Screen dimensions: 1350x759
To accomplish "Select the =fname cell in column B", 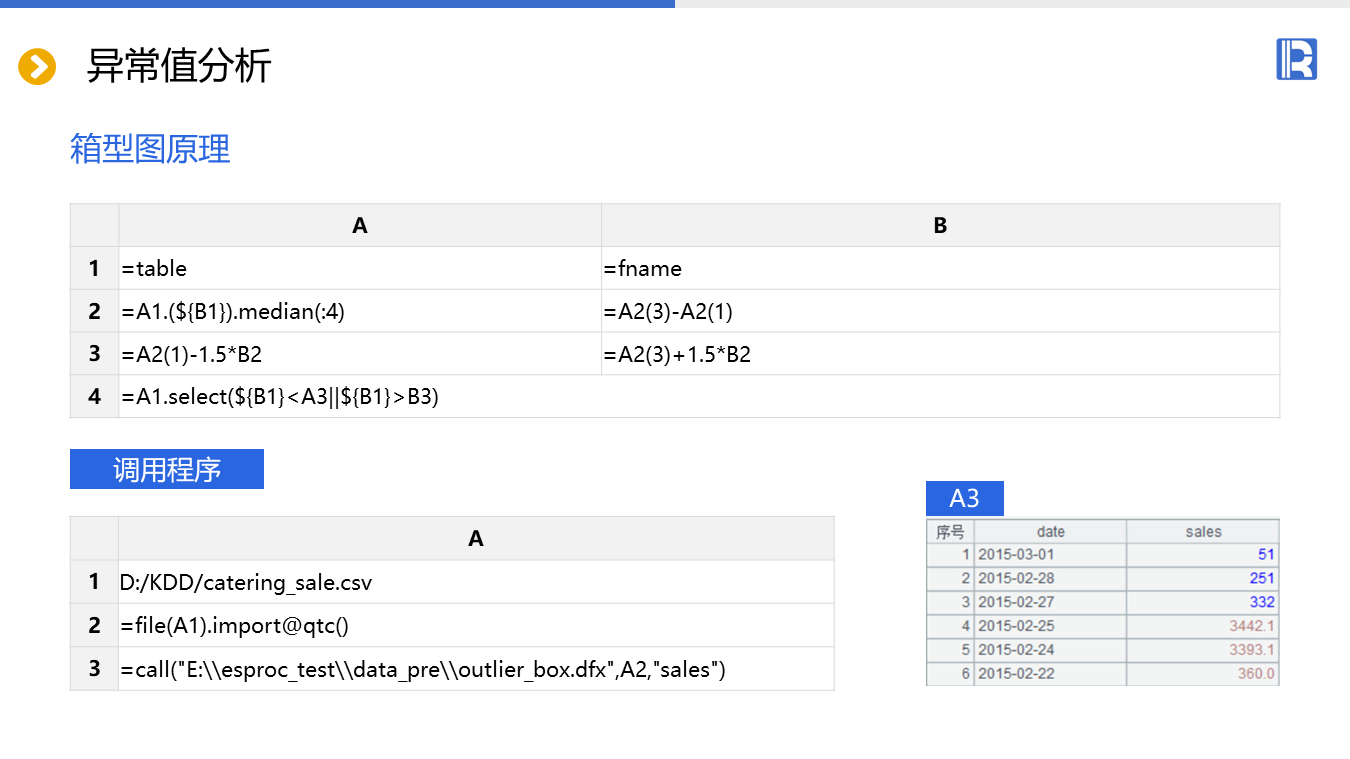I will [940, 268].
